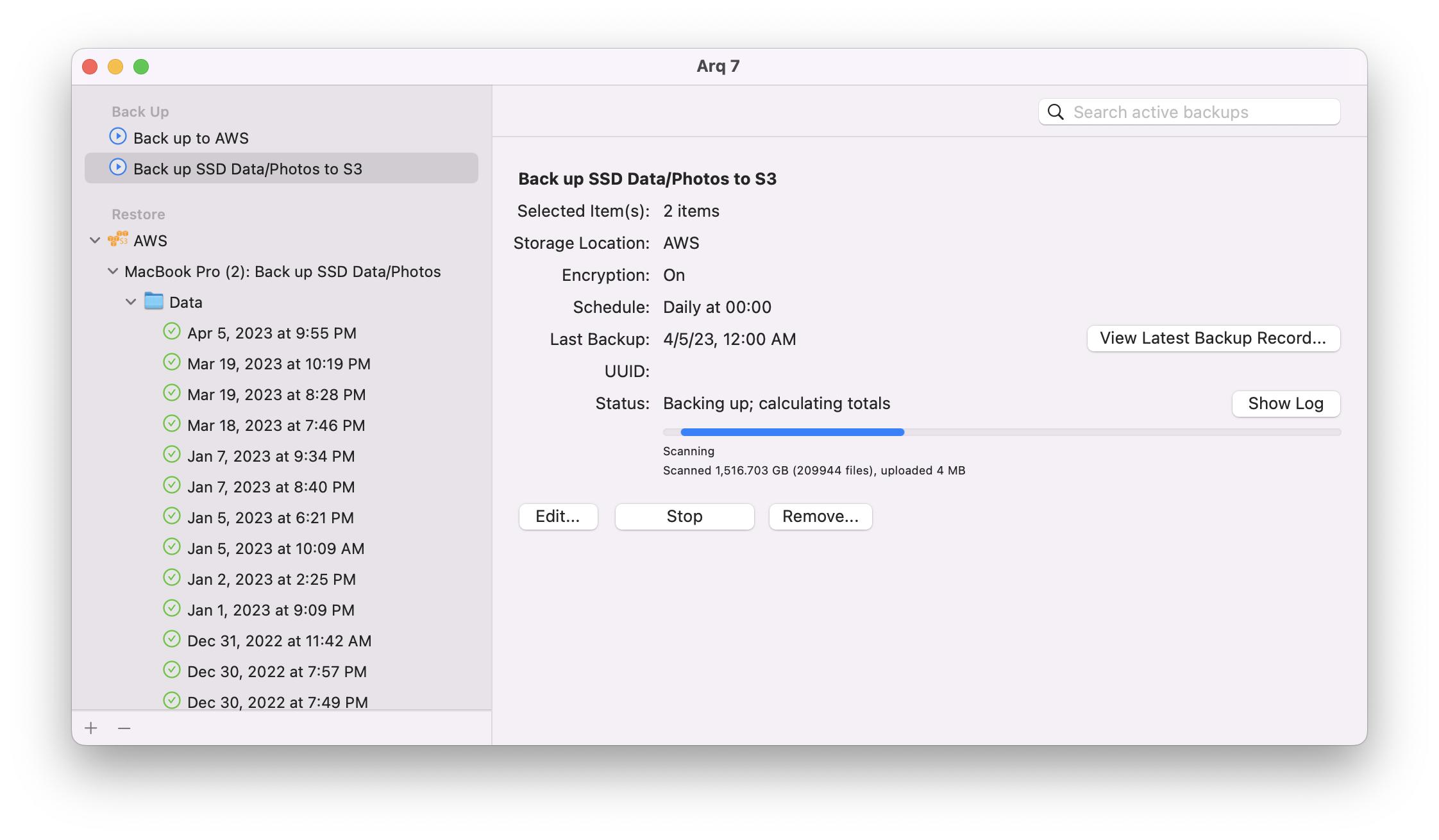Select the AWS storage location row
1439x840 pixels.
point(281,240)
